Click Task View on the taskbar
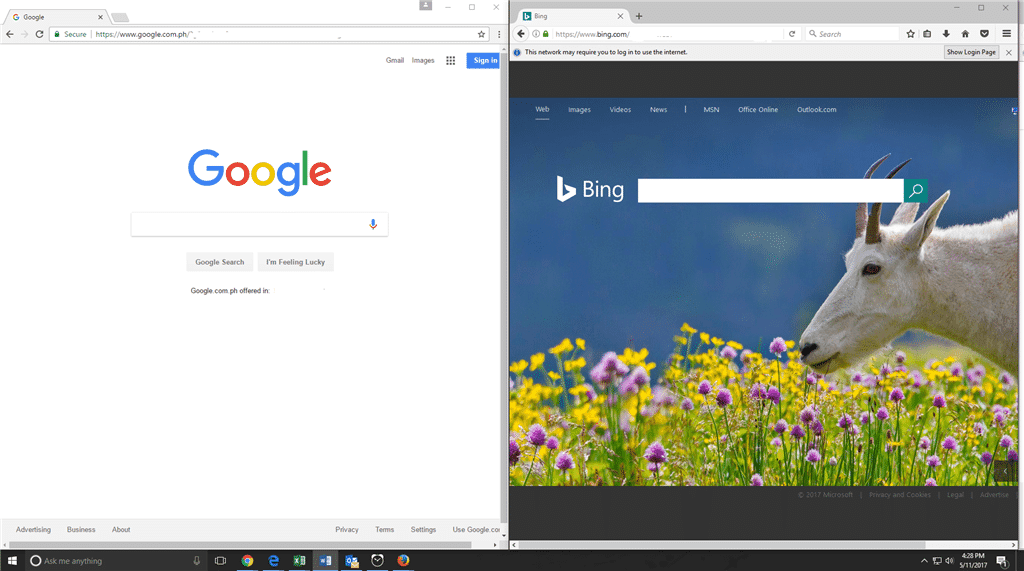The image size is (1024, 571). point(220,561)
